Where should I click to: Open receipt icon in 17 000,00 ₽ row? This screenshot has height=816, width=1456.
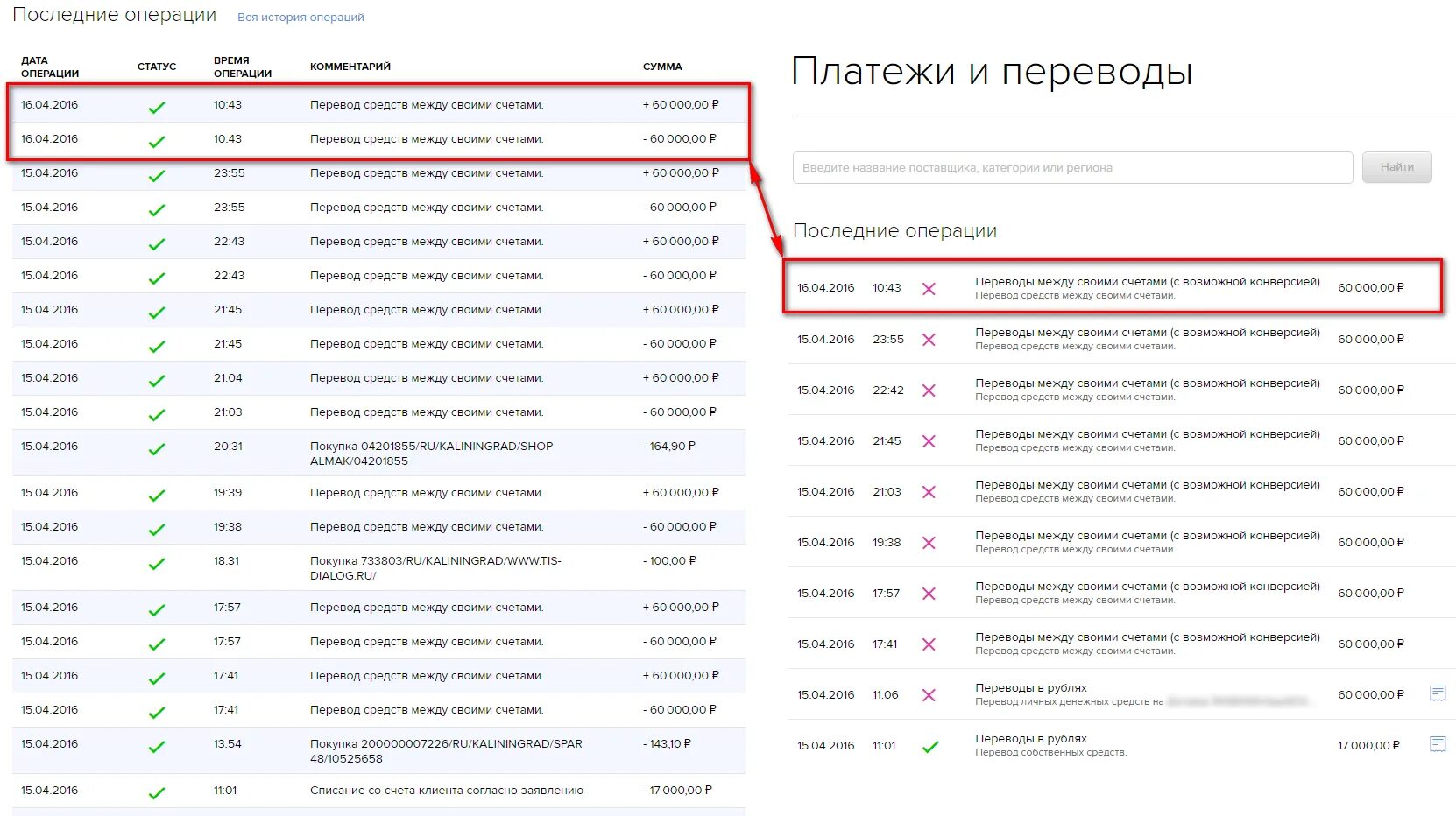(x=1437, y=744)
